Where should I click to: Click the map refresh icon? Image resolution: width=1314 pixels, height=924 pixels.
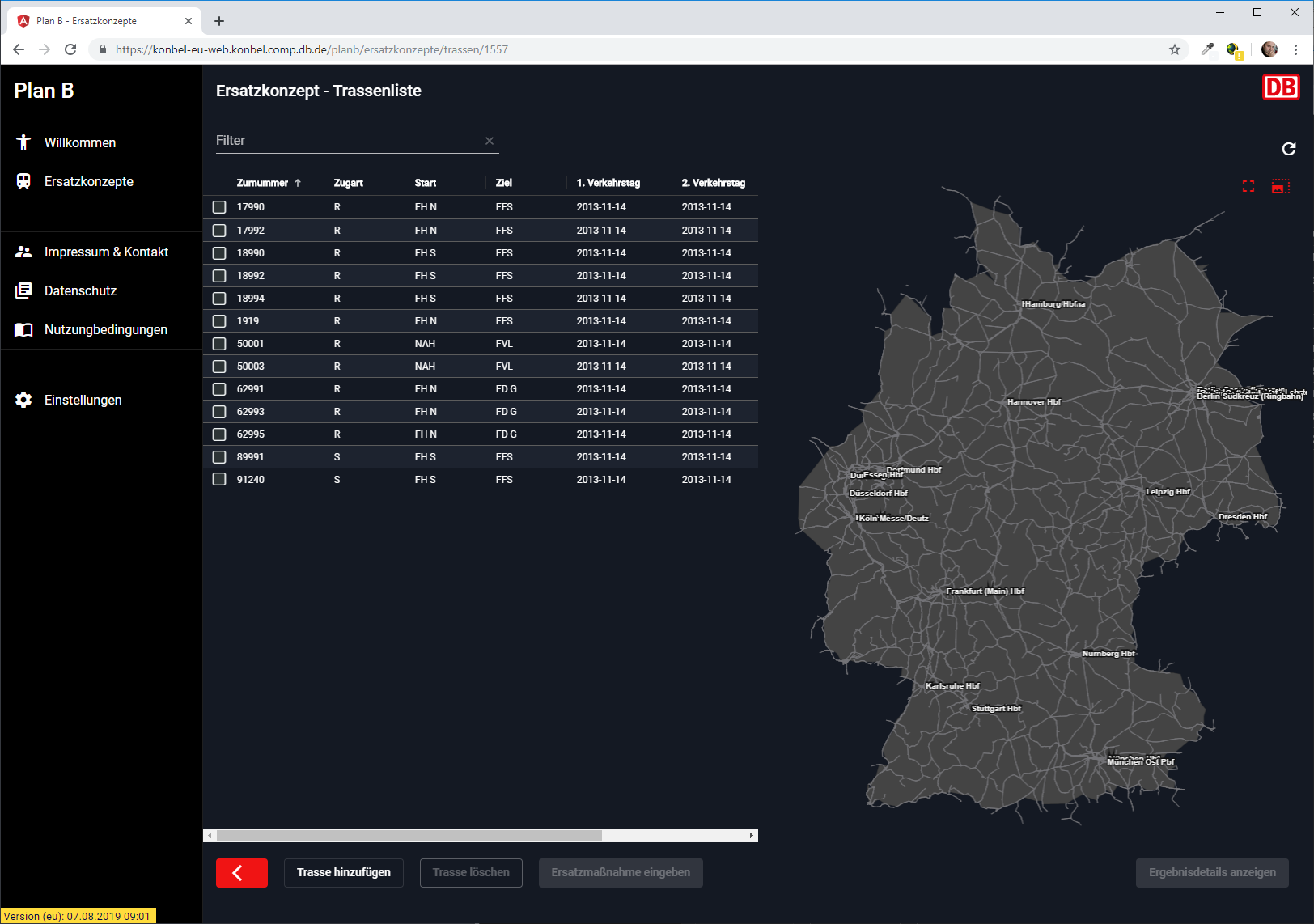1288,149
